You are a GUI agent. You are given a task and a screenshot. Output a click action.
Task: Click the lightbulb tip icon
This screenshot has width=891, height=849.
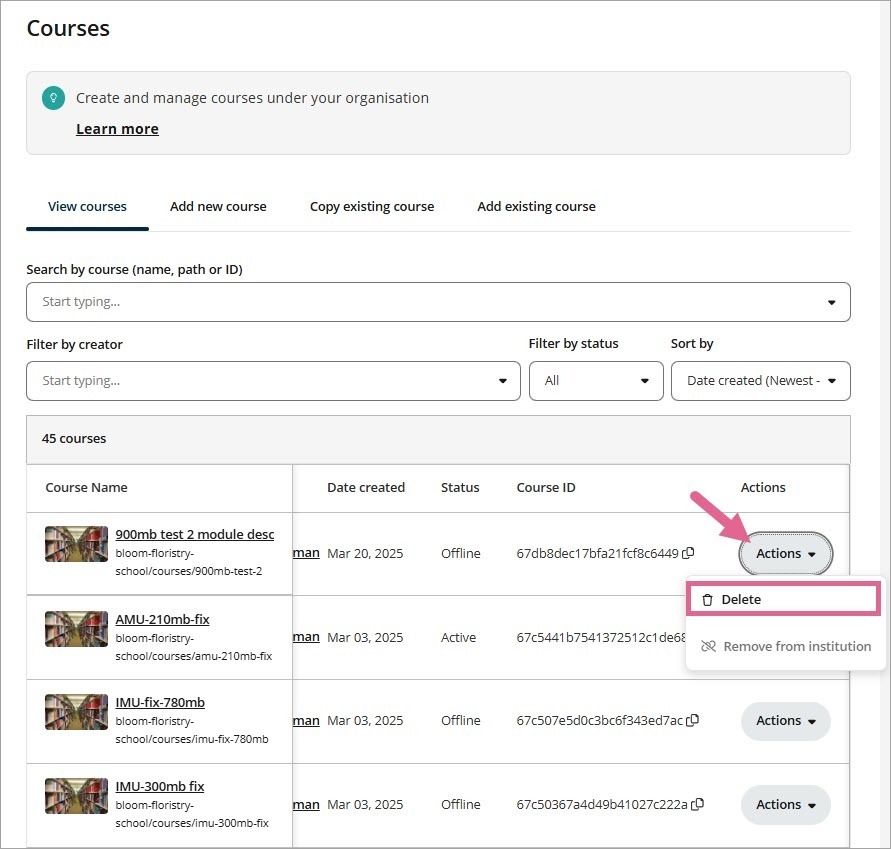53,98
